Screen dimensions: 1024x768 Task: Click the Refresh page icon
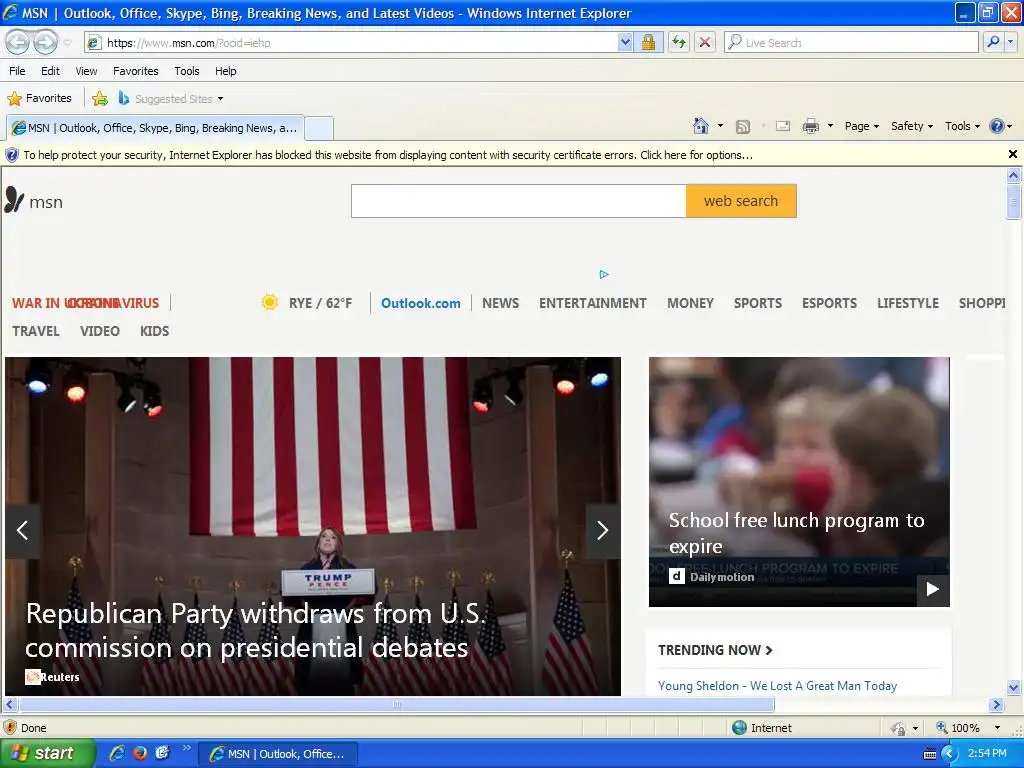tap(679, 42)
